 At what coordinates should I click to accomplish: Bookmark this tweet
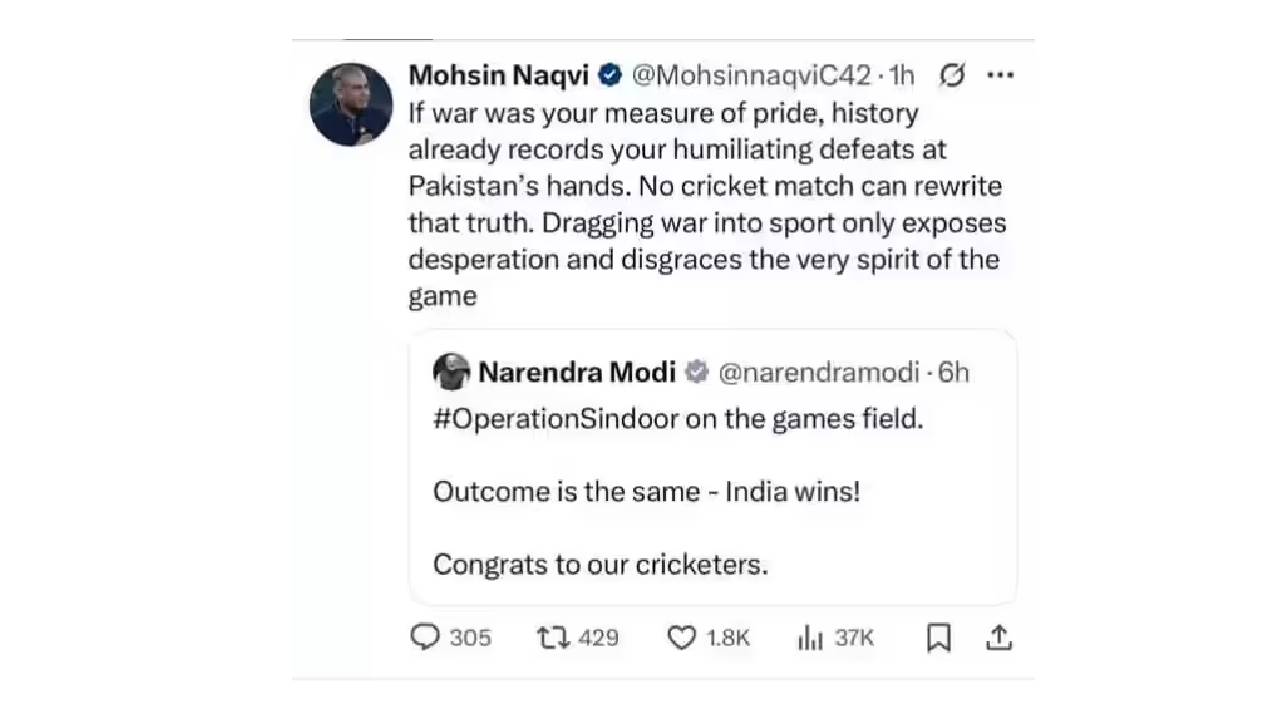click(938, 637)
